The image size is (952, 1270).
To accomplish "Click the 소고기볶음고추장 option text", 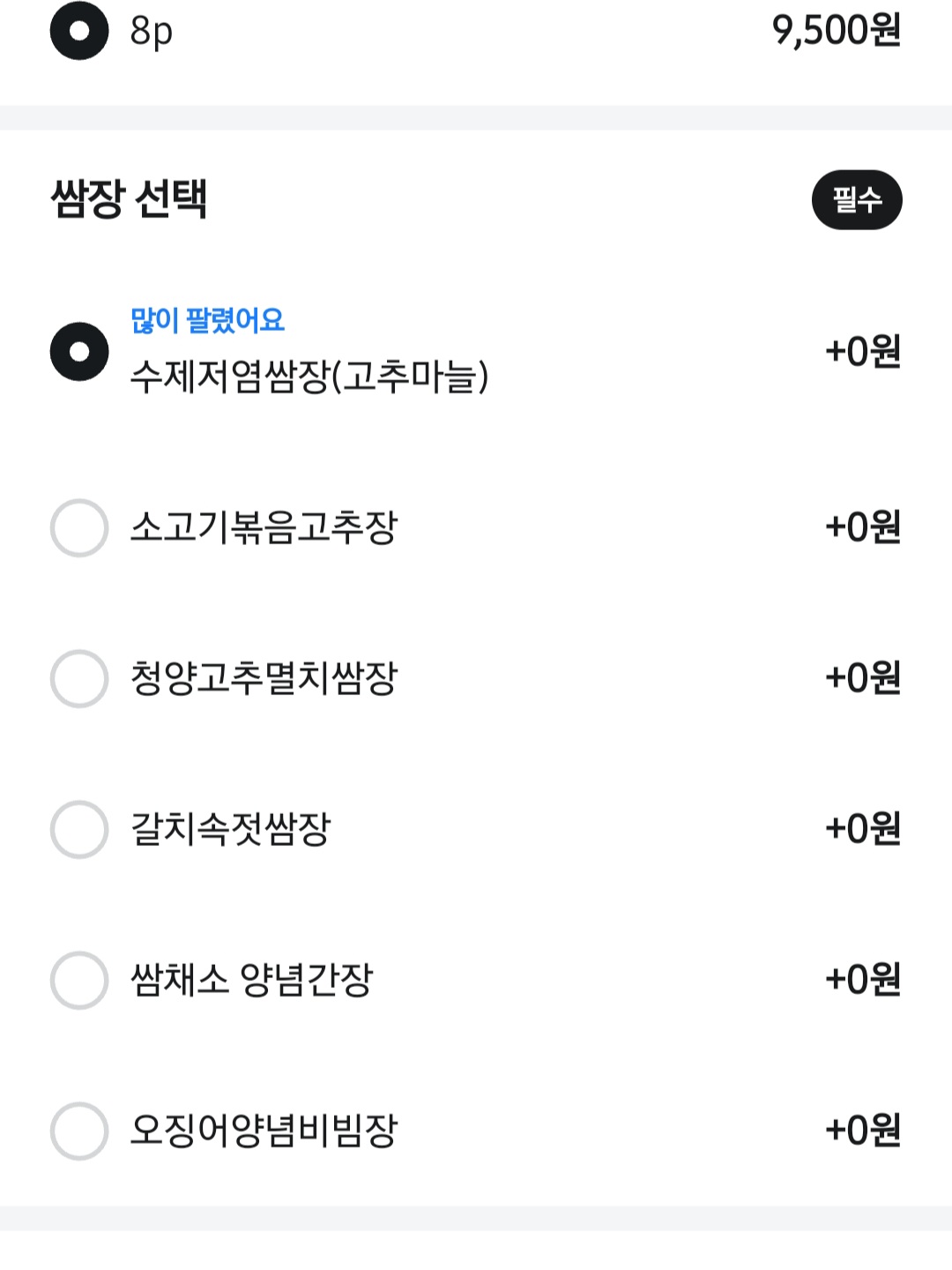I will (x=264, y=527).
